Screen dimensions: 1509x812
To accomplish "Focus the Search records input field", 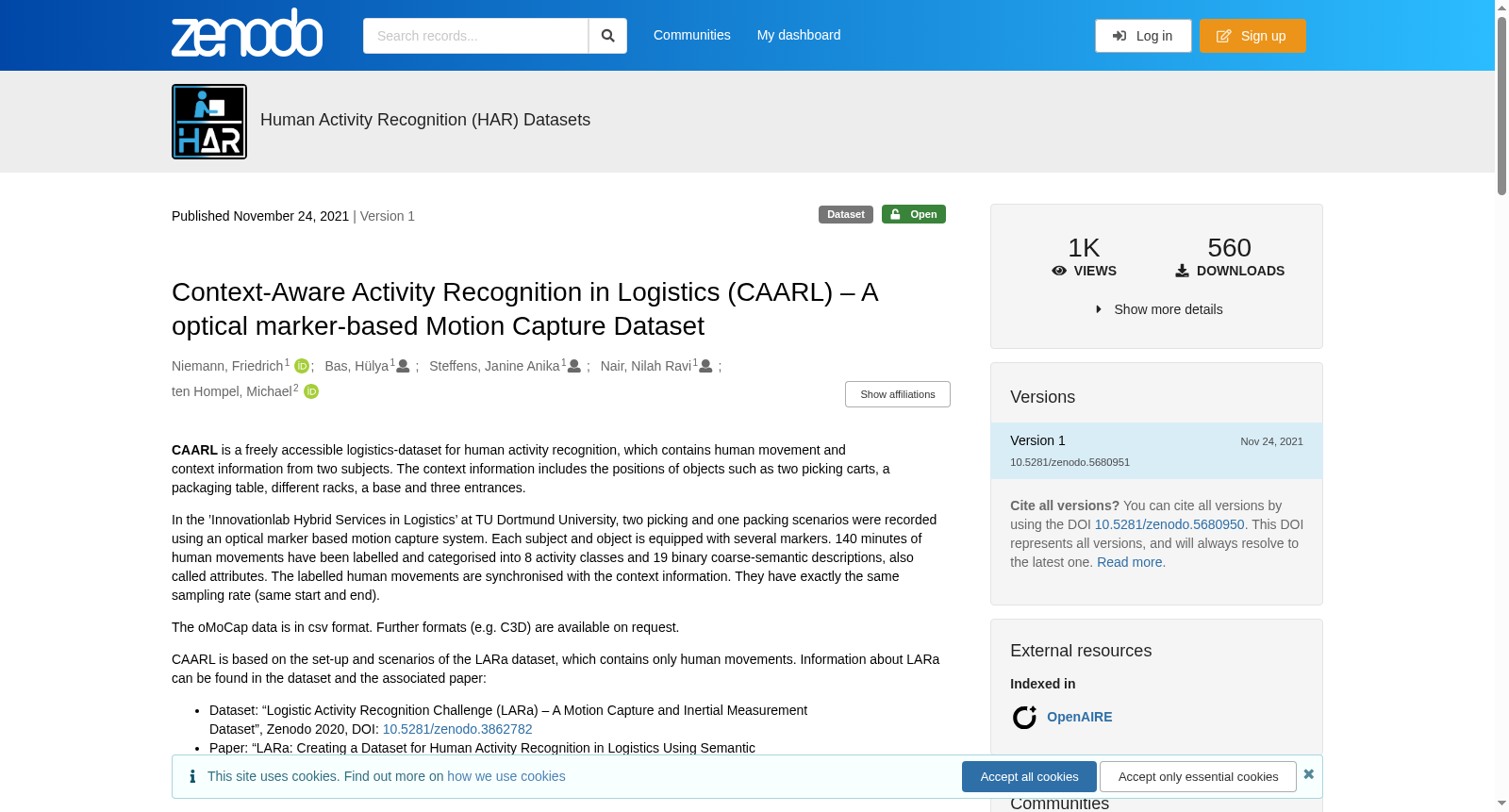I will (475, 36).
